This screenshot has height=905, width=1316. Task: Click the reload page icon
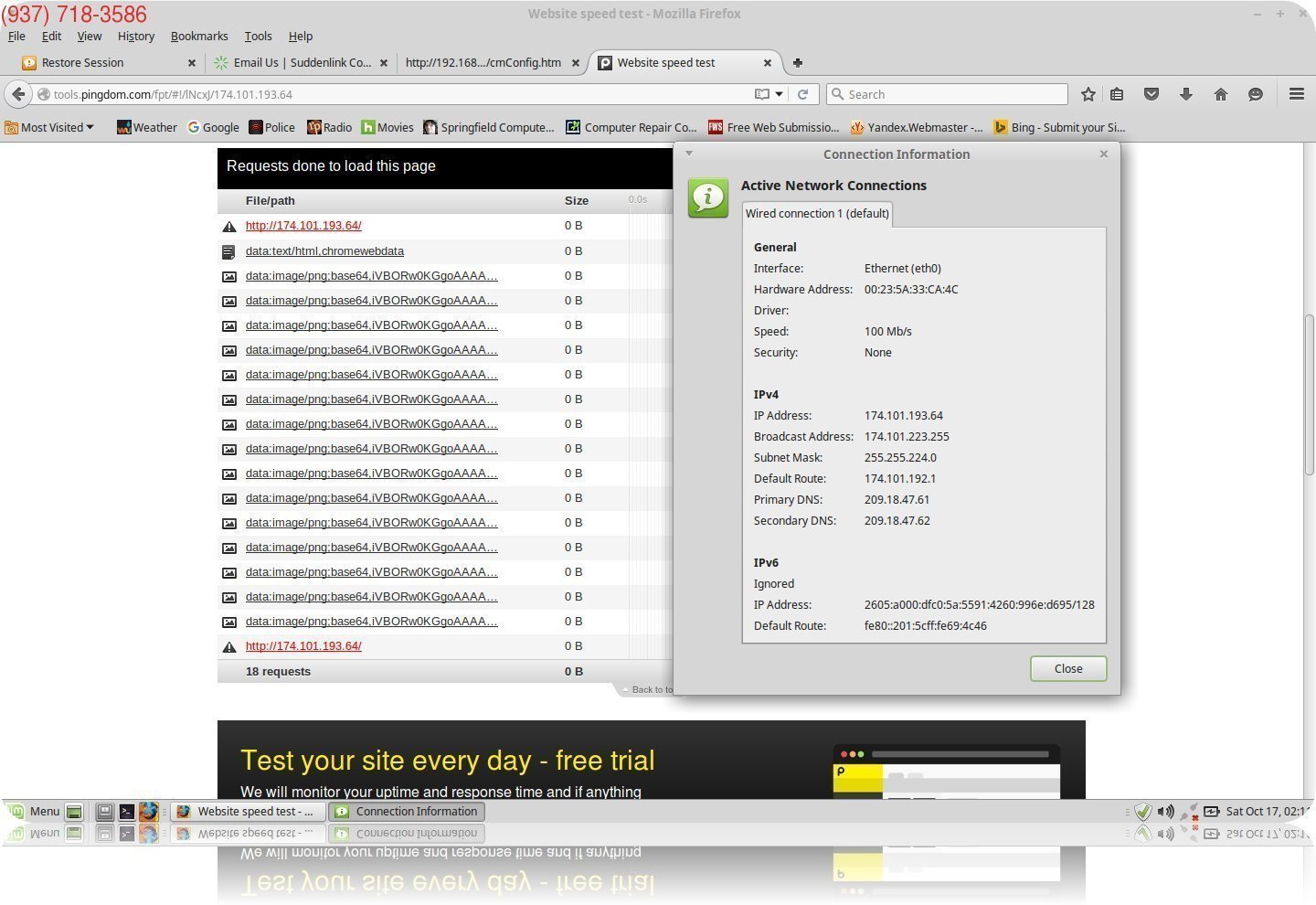tap(802, 94)
